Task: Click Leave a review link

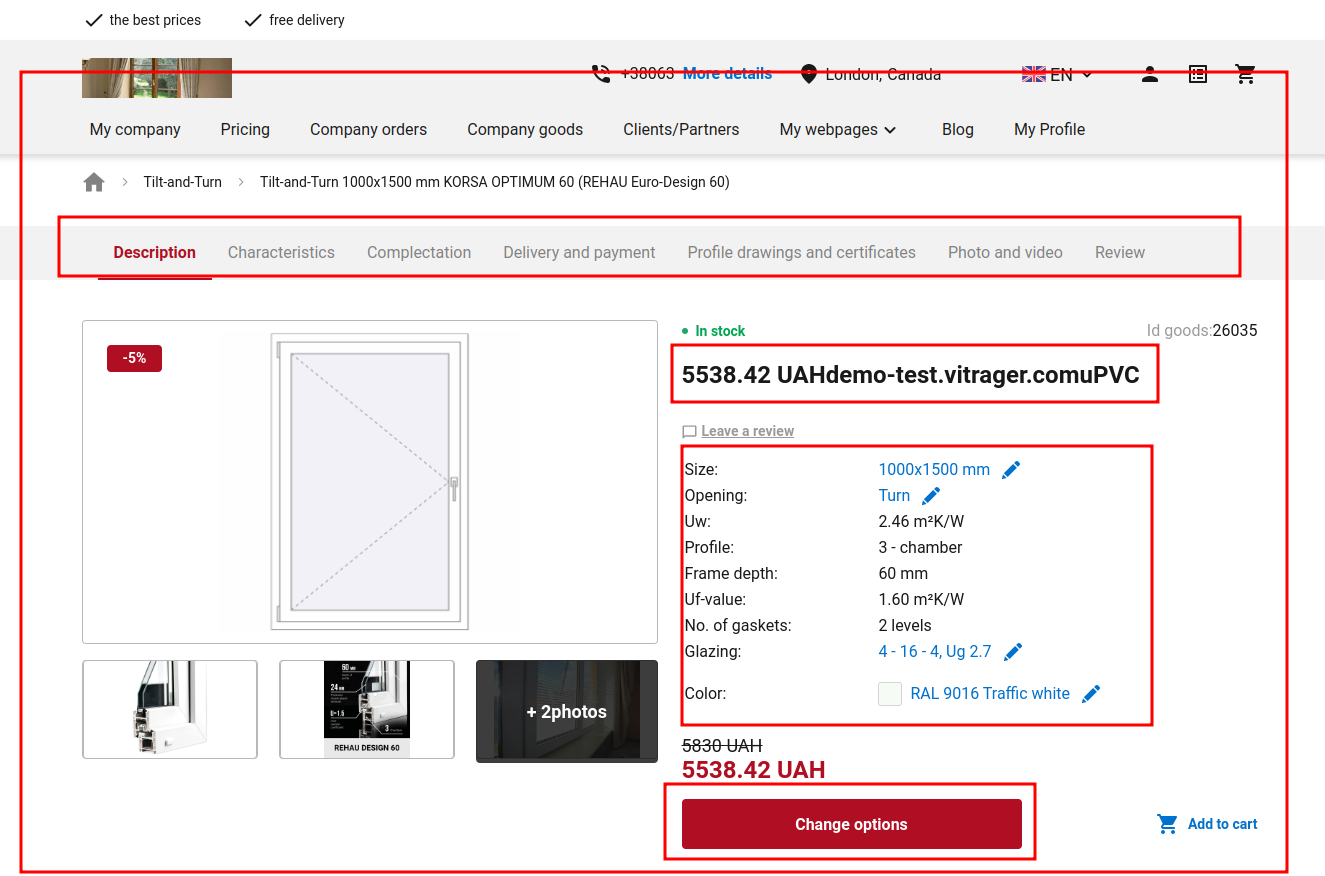Action: click(747, 431)
